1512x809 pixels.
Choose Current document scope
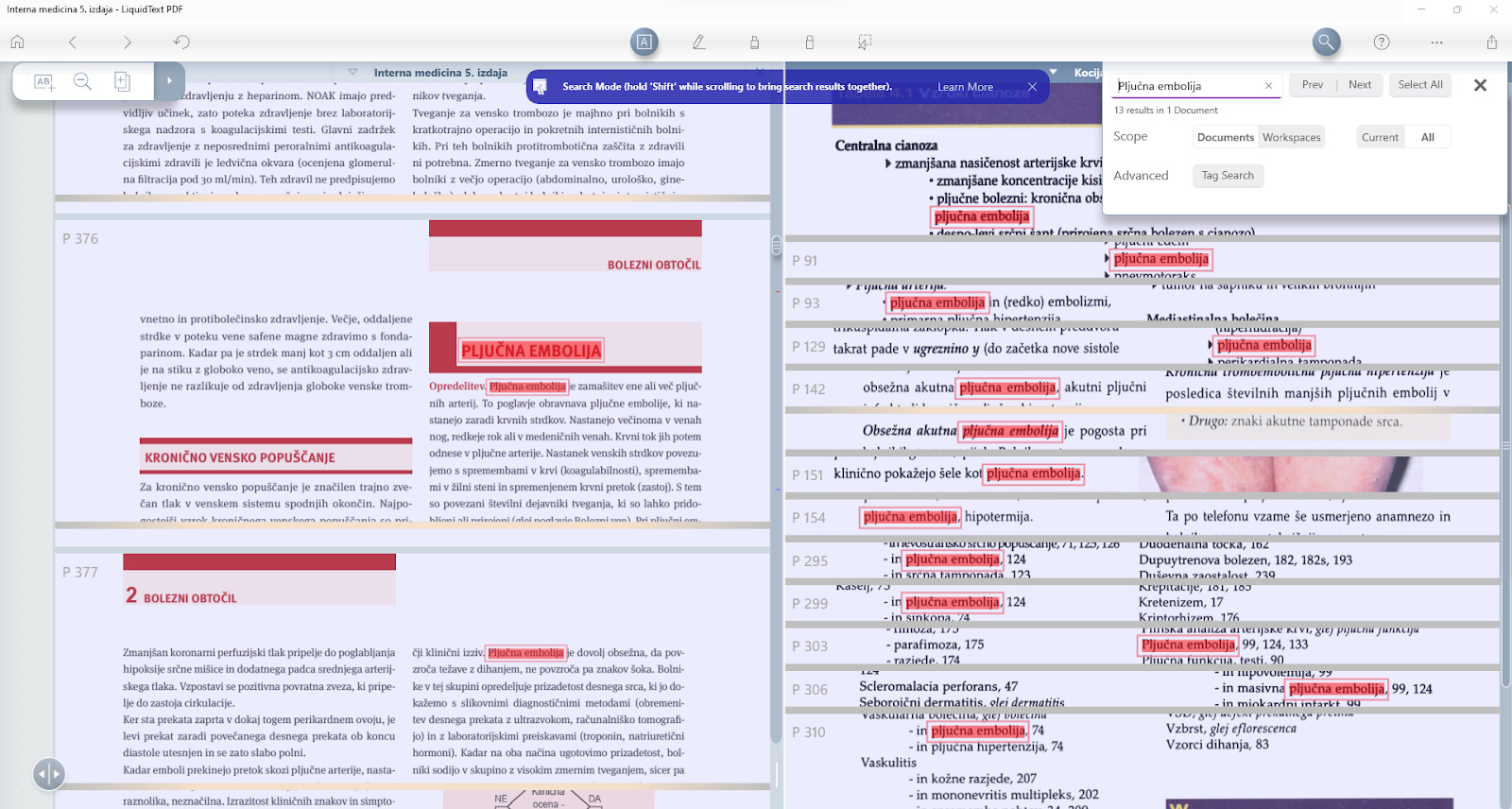[x=1380, y=137]
